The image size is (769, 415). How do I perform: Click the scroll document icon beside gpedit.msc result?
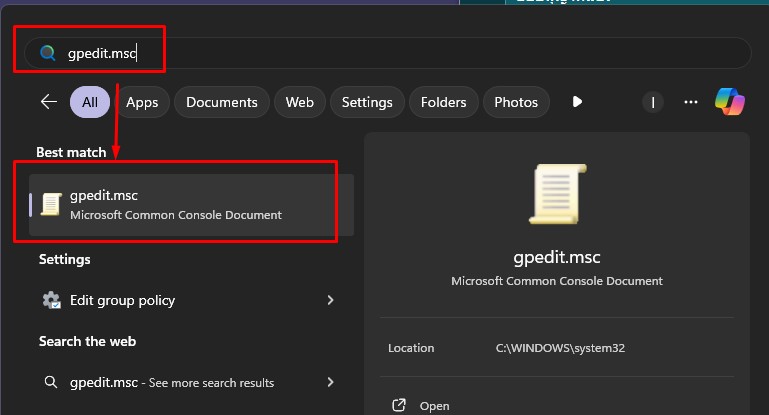51,205
